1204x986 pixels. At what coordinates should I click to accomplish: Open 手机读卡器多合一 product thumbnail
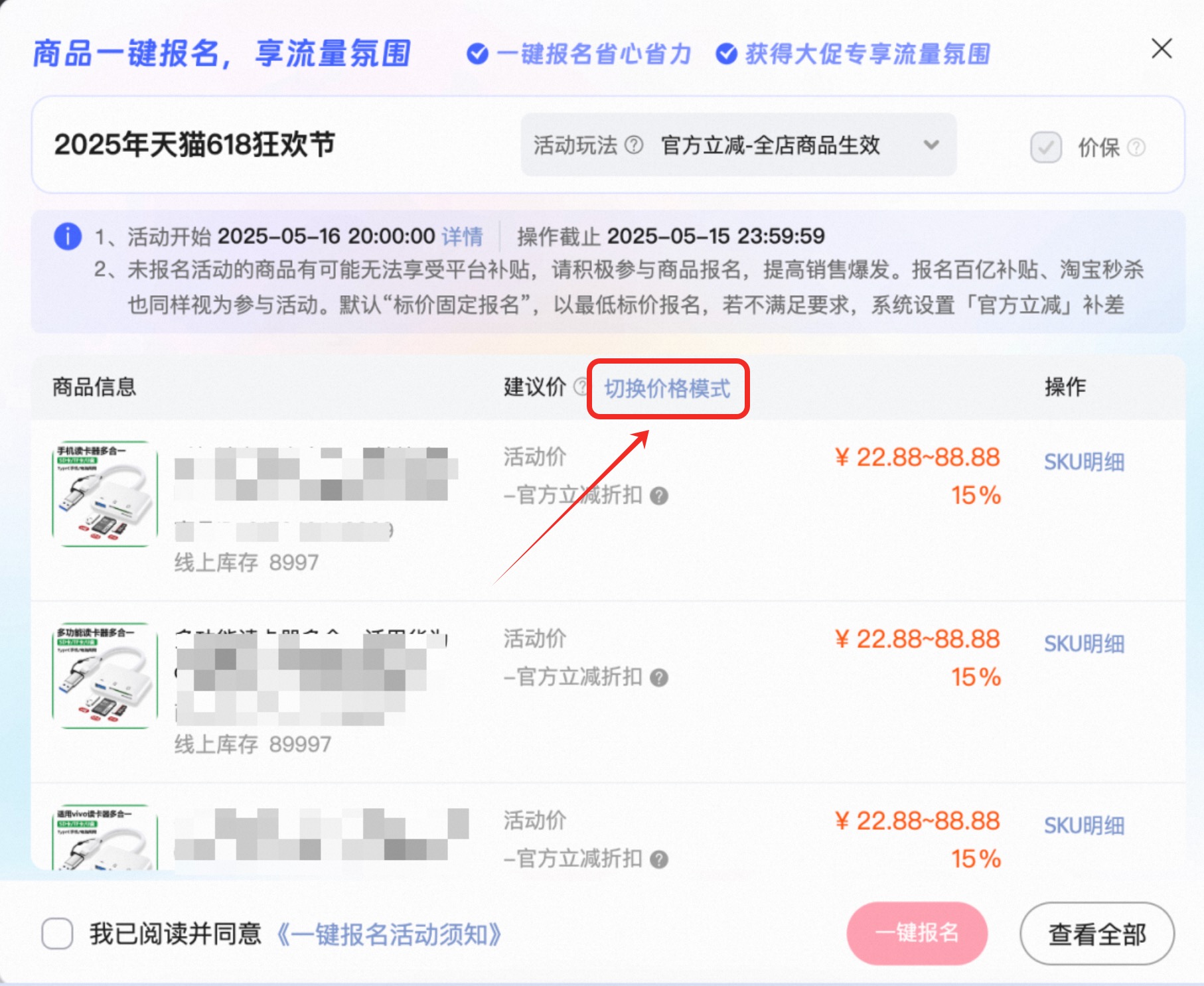coord(105,494)
